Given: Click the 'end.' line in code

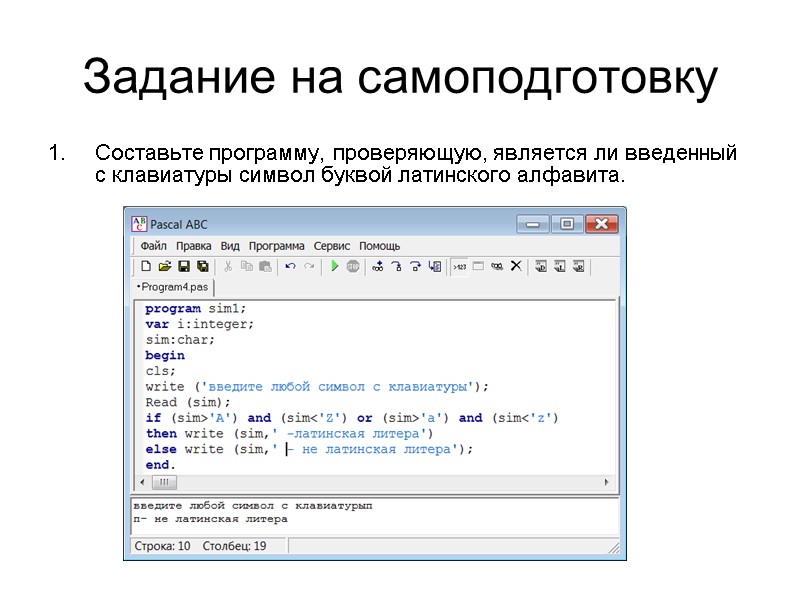Looking at the screenshot, I should click(160, 465).
